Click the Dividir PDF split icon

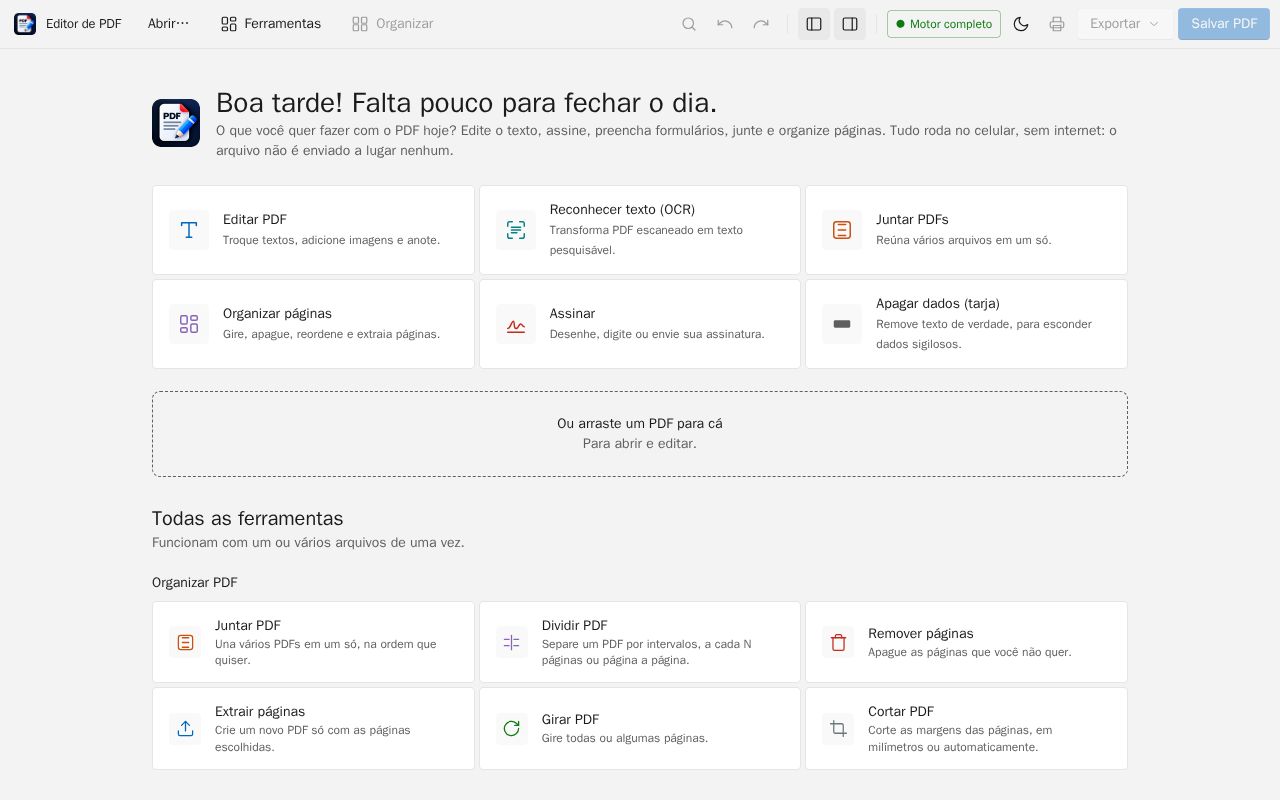(512, 642)
